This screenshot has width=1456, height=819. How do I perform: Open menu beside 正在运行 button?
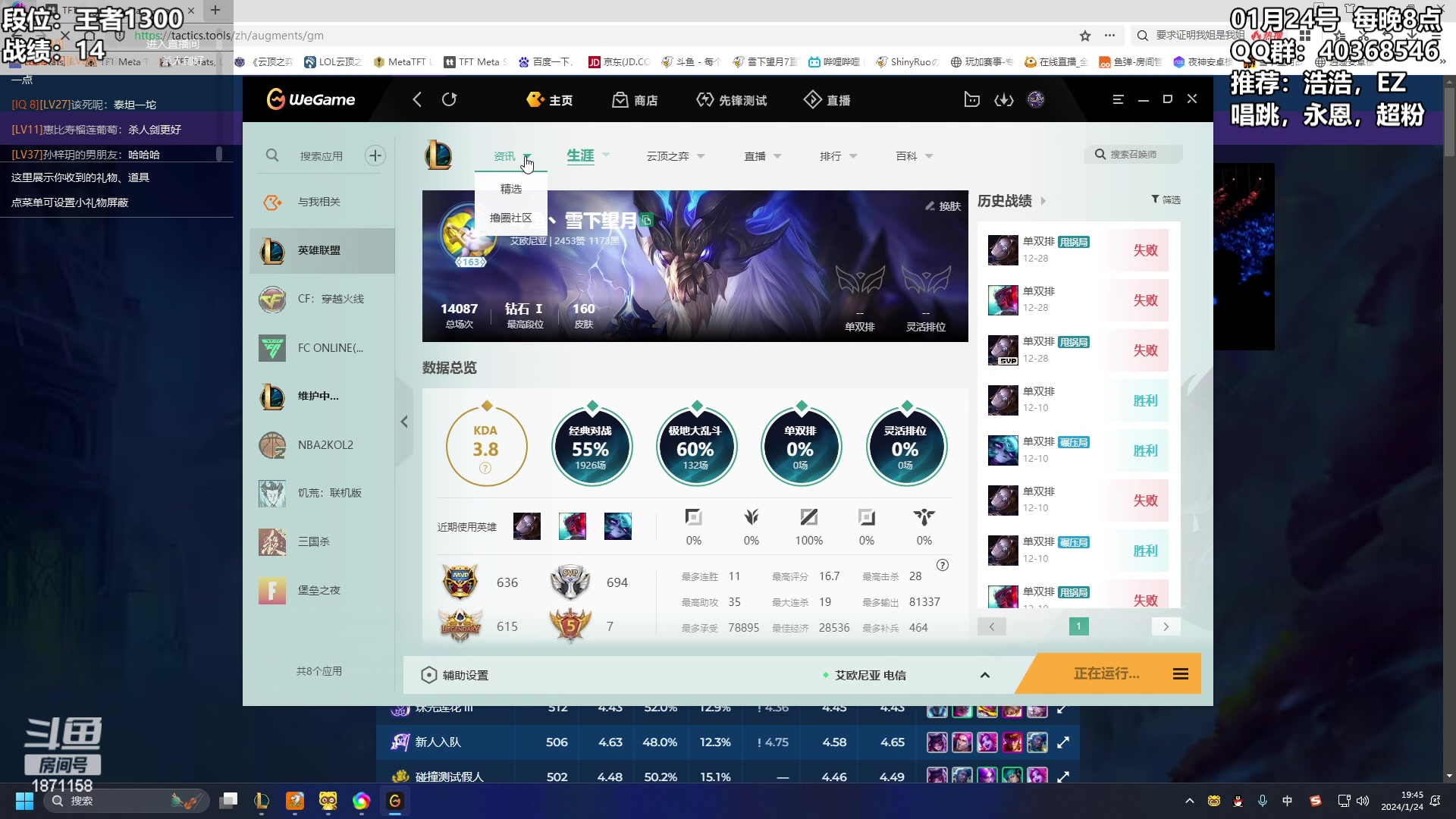pyautogui.click(x=1181, y=674)
